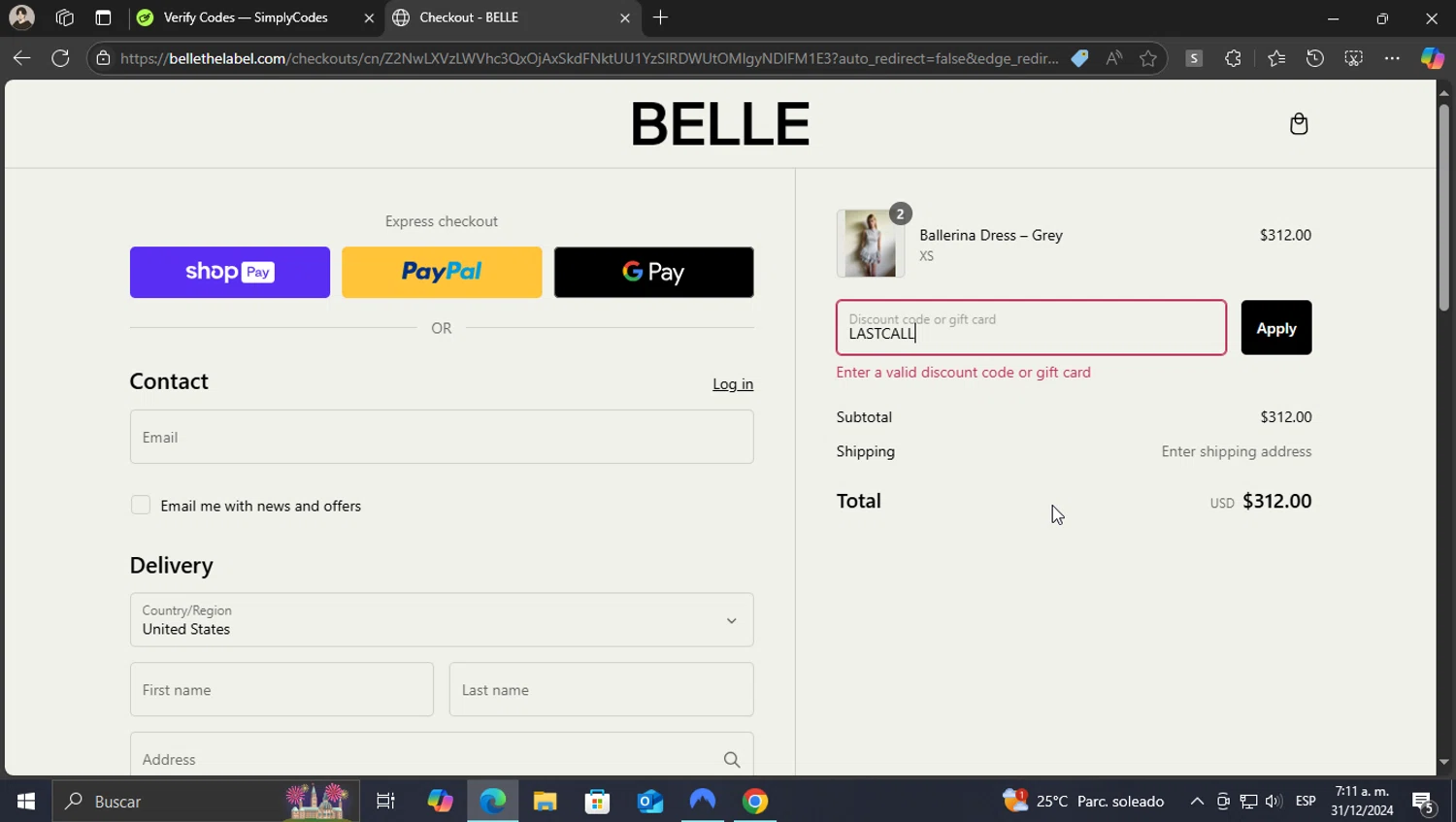This screenshot has height=822, width=1456.
Task: Click the BELLE store logo
Action: tap(719, 123)
